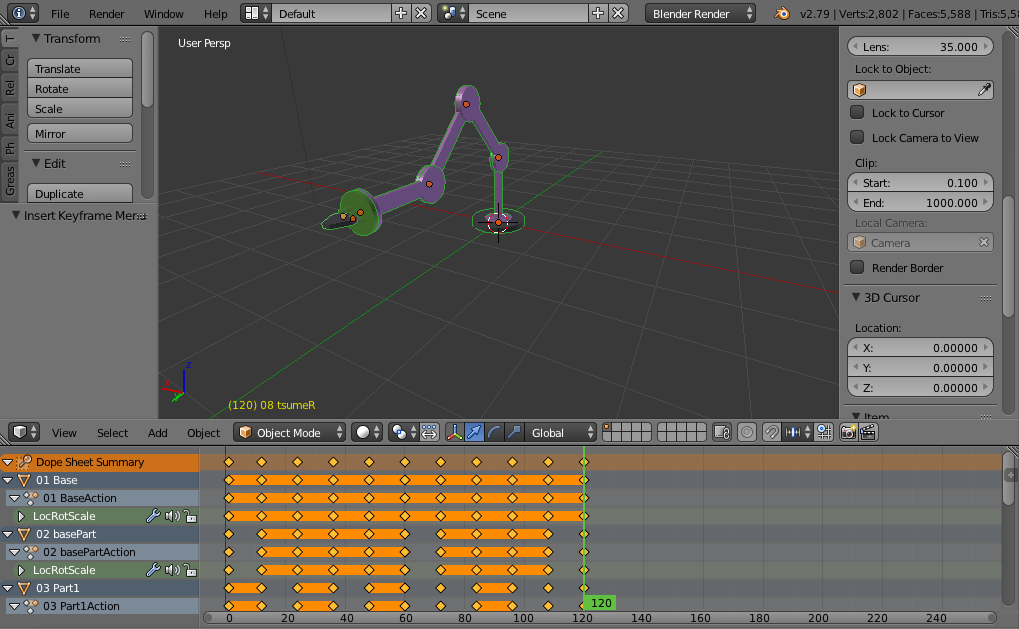The image size is (1019, 629).
Task: Mute the 01 Base LocRotScale channel speaker
Action: [172, 516]
